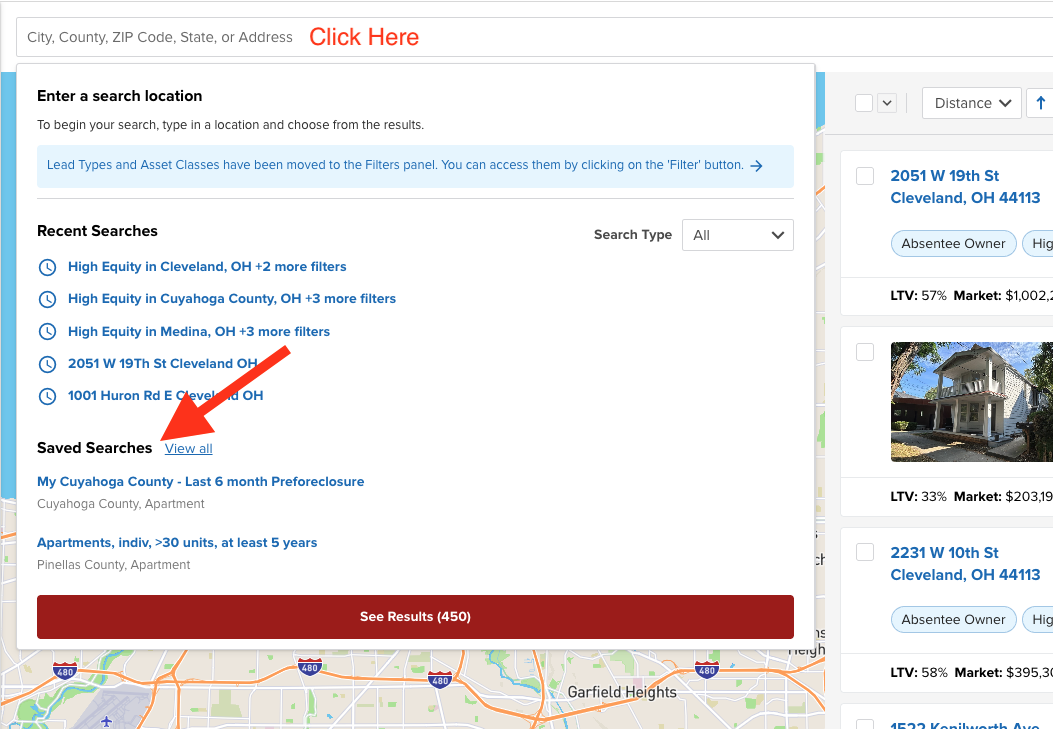This screenshot has height=729, width=1053.
Task: Check the 2231 W 10th St listing
Action: click(x=865, y=553)
